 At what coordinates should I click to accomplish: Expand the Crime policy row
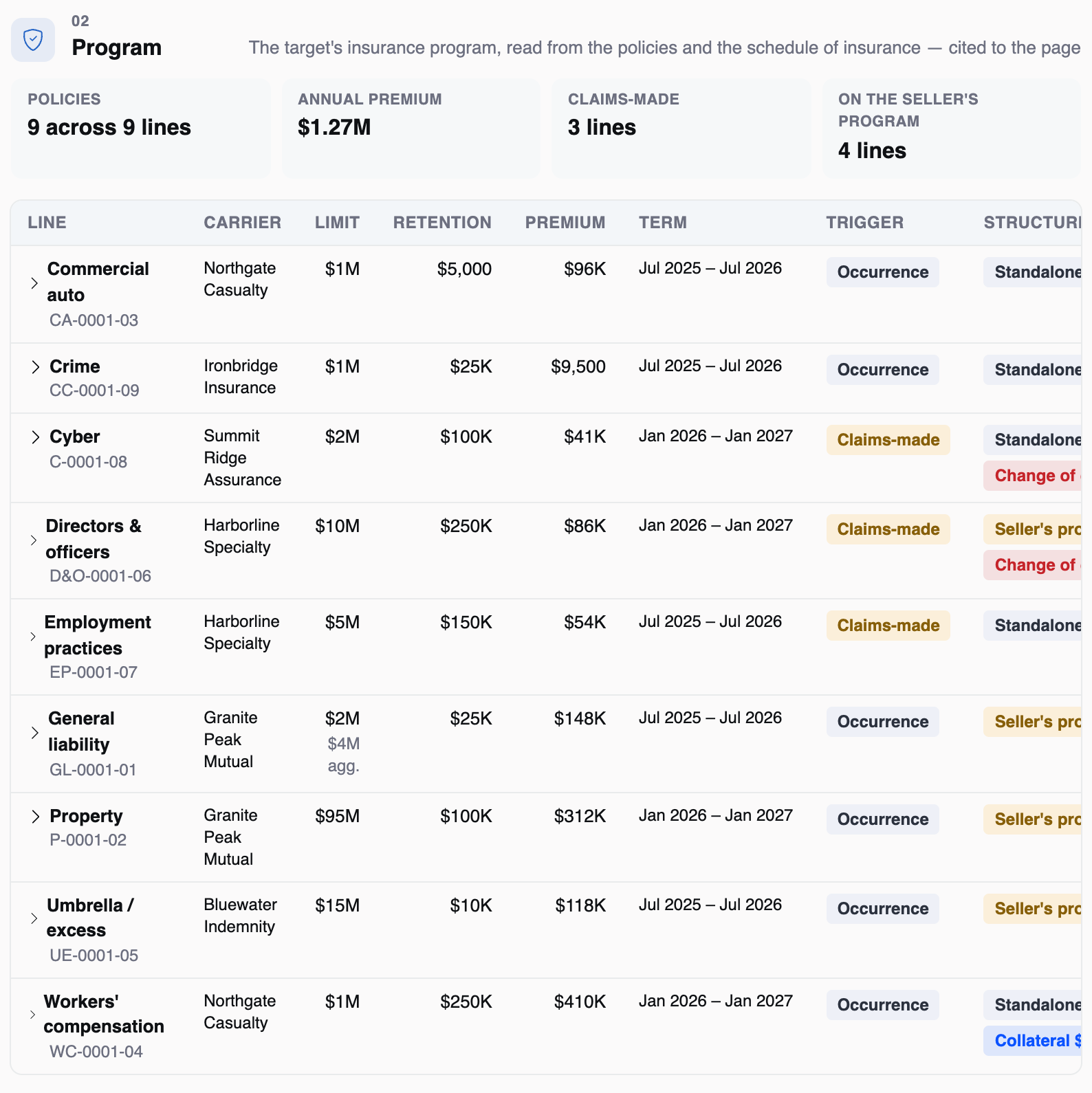(35, 367)
